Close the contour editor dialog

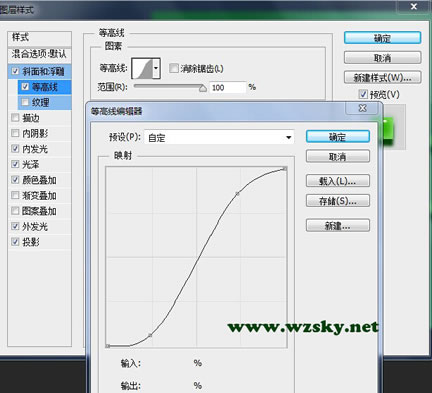(x=362, y=108)
